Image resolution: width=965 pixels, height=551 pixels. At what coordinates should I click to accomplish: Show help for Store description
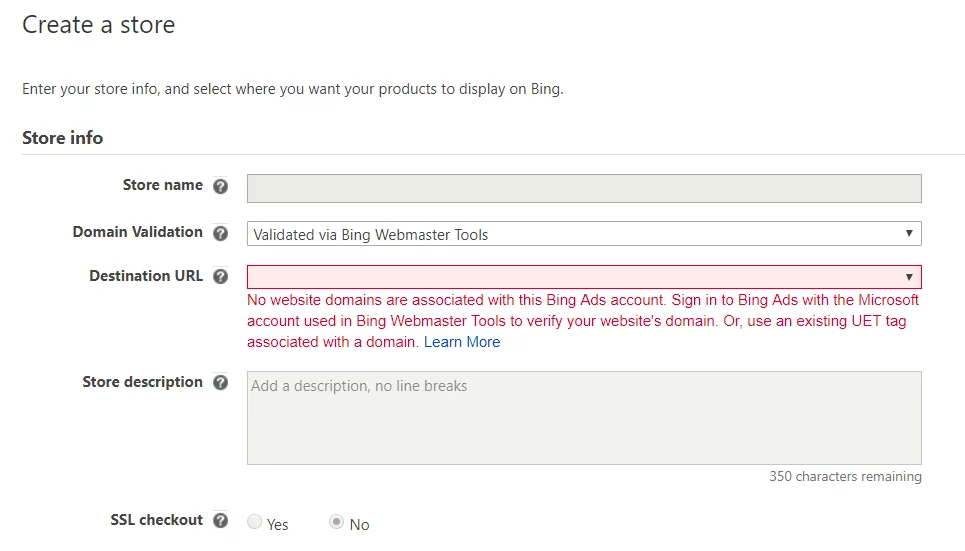220,383
